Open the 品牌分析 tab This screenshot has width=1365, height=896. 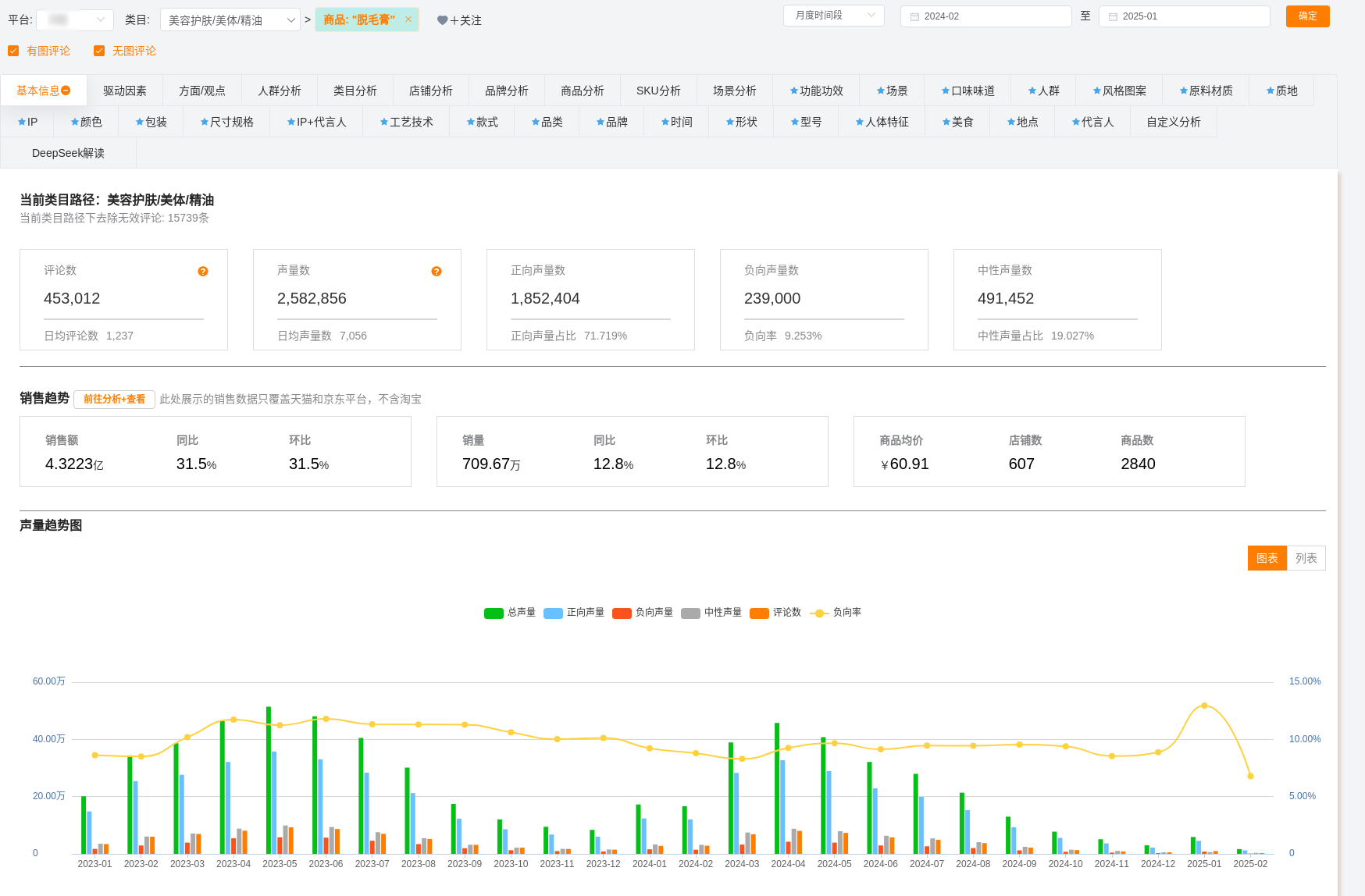click(507, 91)
